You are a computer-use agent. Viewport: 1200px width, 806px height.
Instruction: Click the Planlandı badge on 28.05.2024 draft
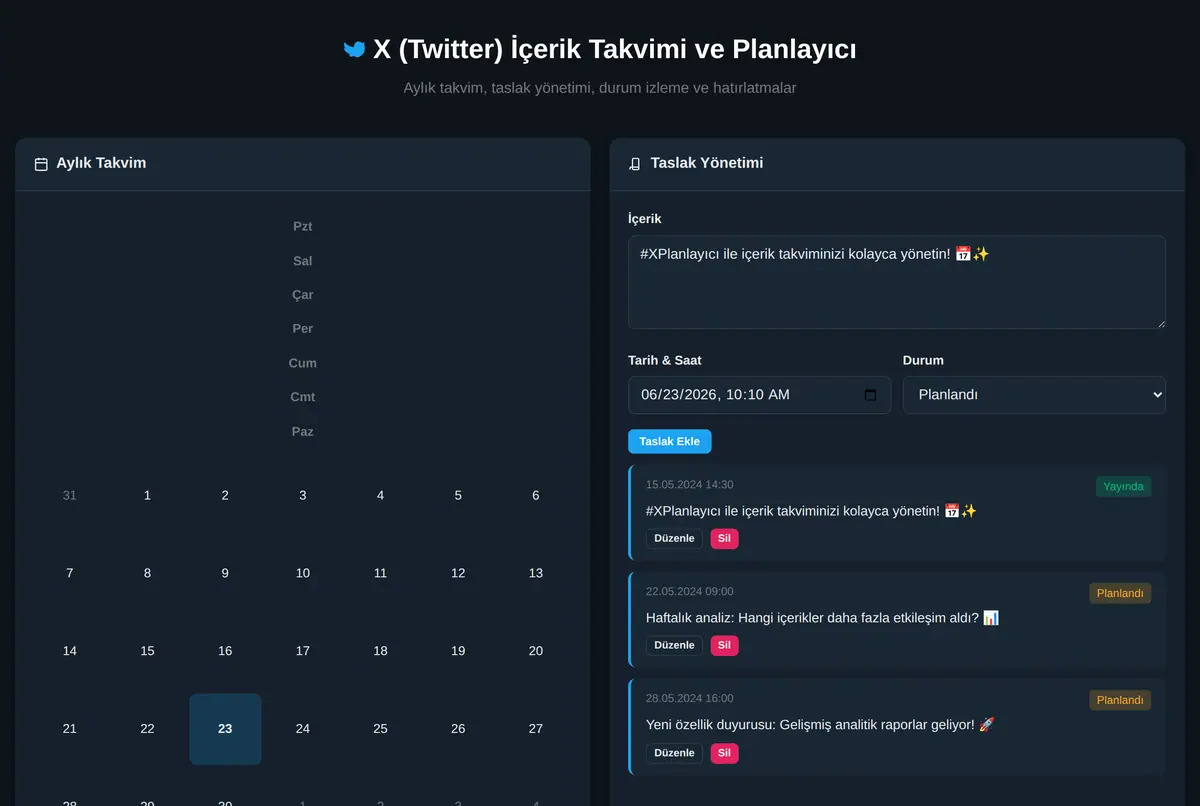tap(1120, 700)
